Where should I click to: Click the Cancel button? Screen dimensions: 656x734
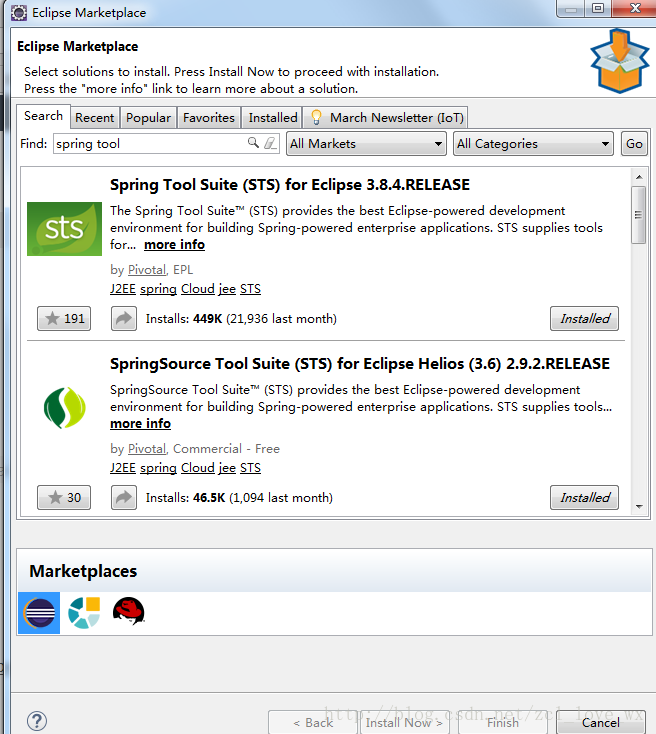pos(601,723)
